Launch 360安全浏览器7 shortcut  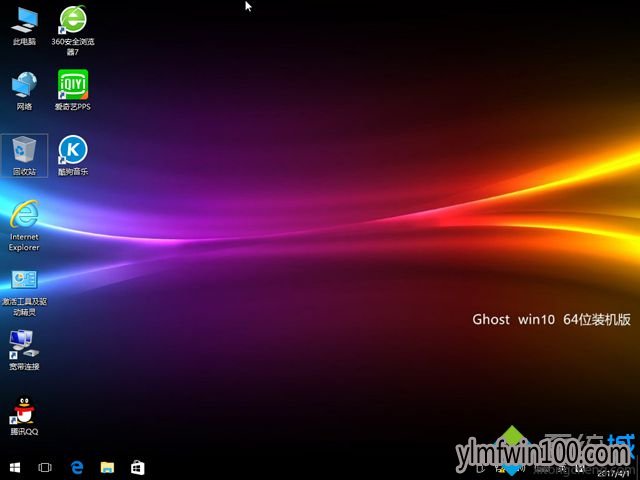pos(73,30)
